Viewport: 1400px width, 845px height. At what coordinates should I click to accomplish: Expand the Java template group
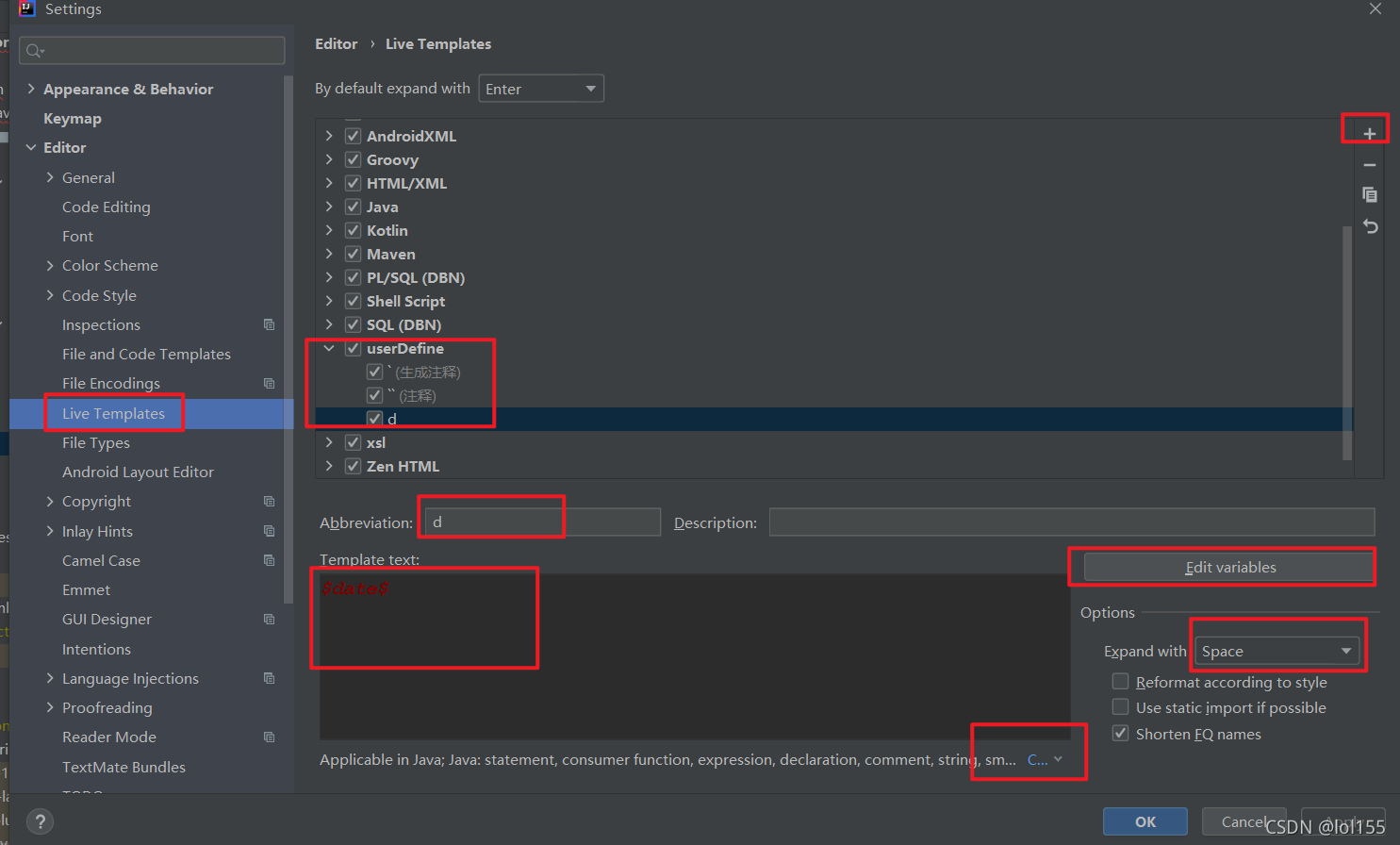(329, 207)
